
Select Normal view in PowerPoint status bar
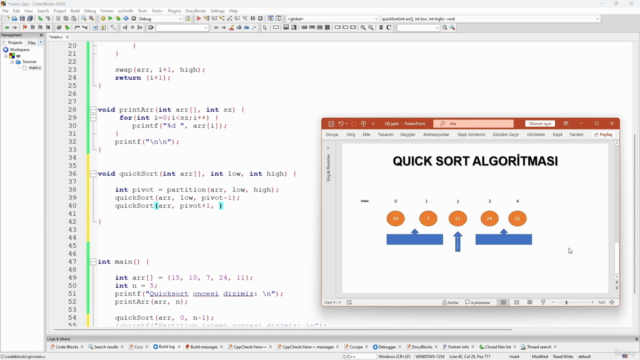click(503, 302)
